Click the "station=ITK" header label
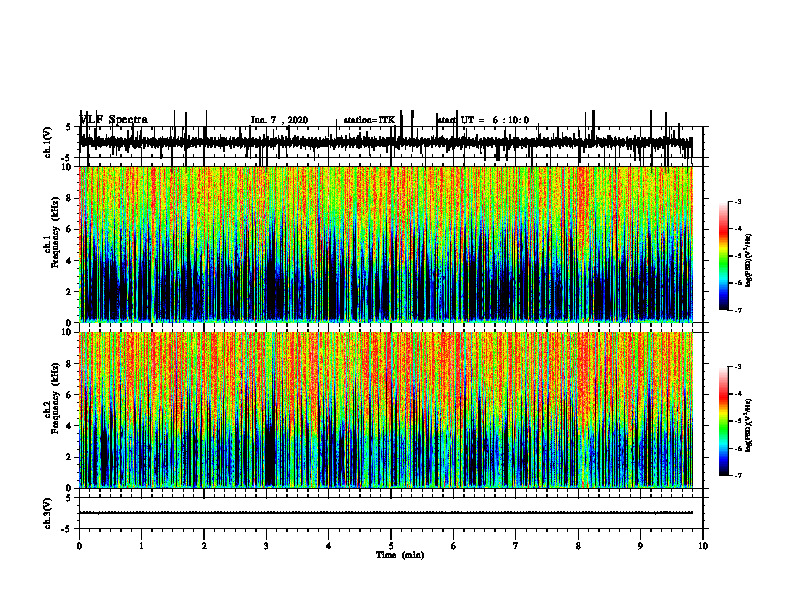 pos(369,120)
